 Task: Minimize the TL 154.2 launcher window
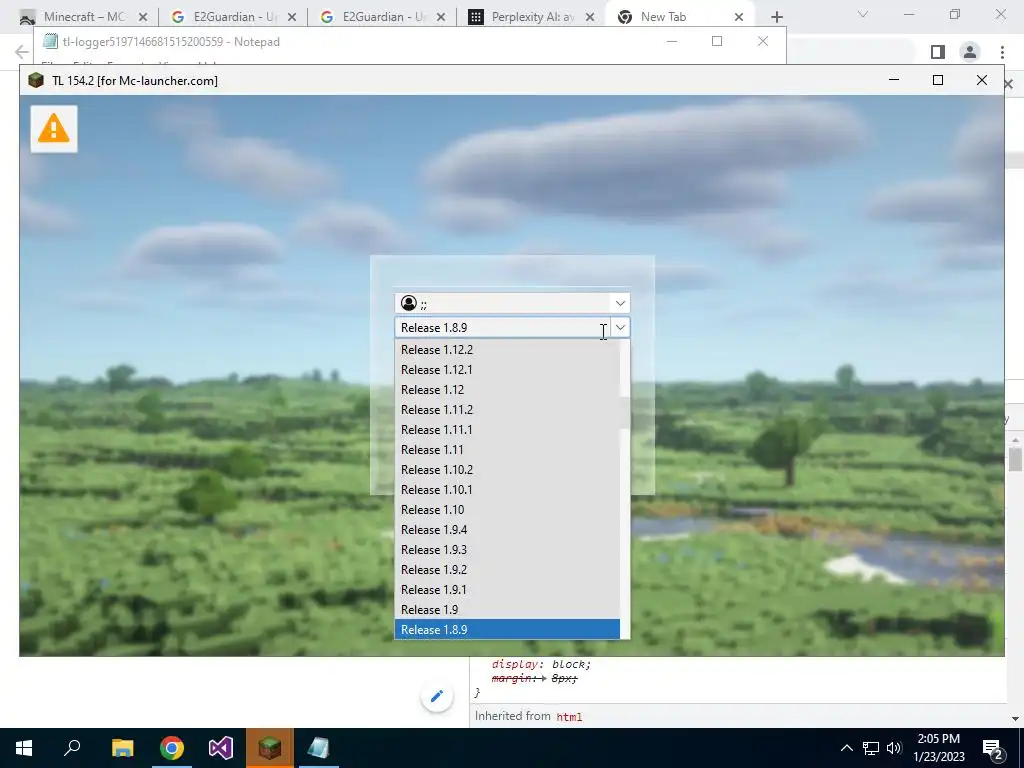tap(894, 80)
